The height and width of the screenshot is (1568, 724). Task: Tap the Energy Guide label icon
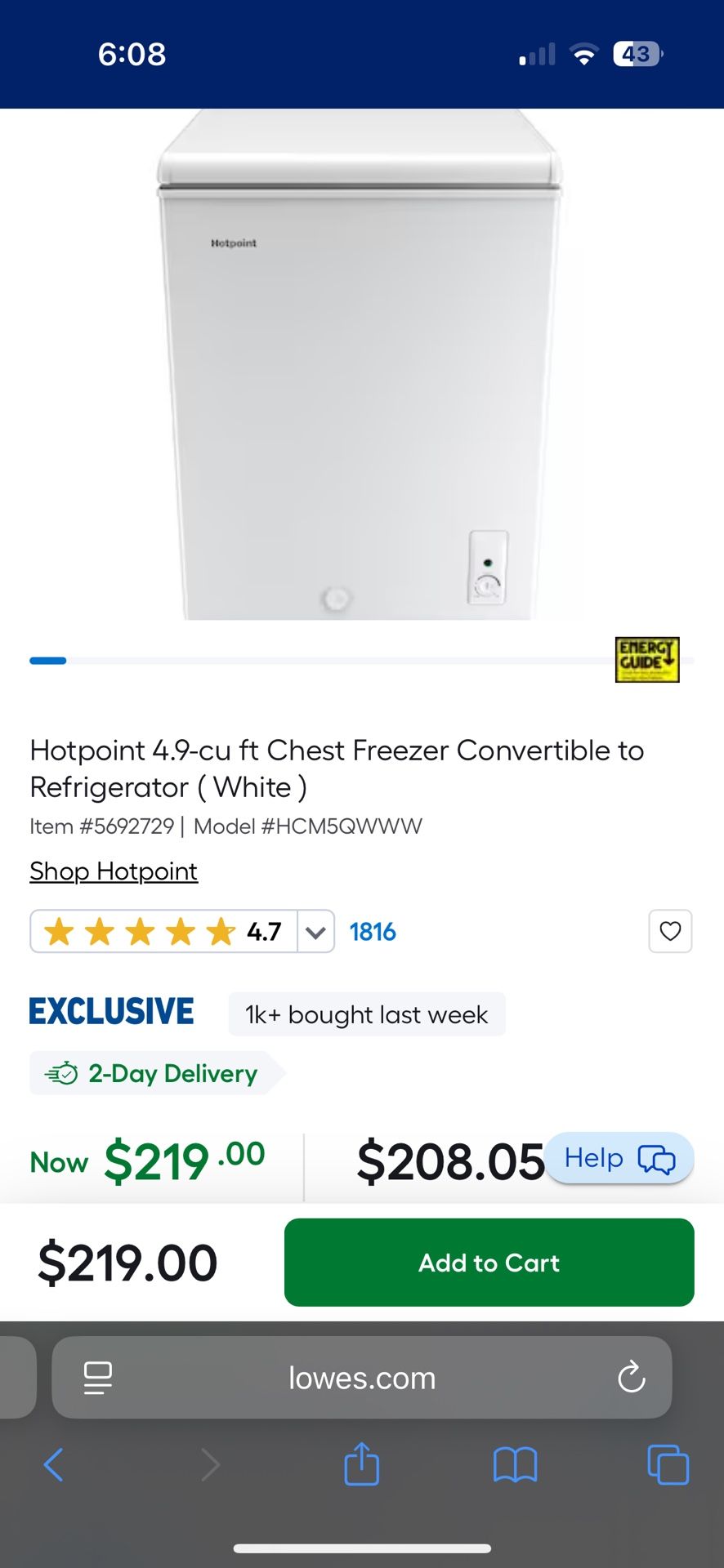[647, 660]
